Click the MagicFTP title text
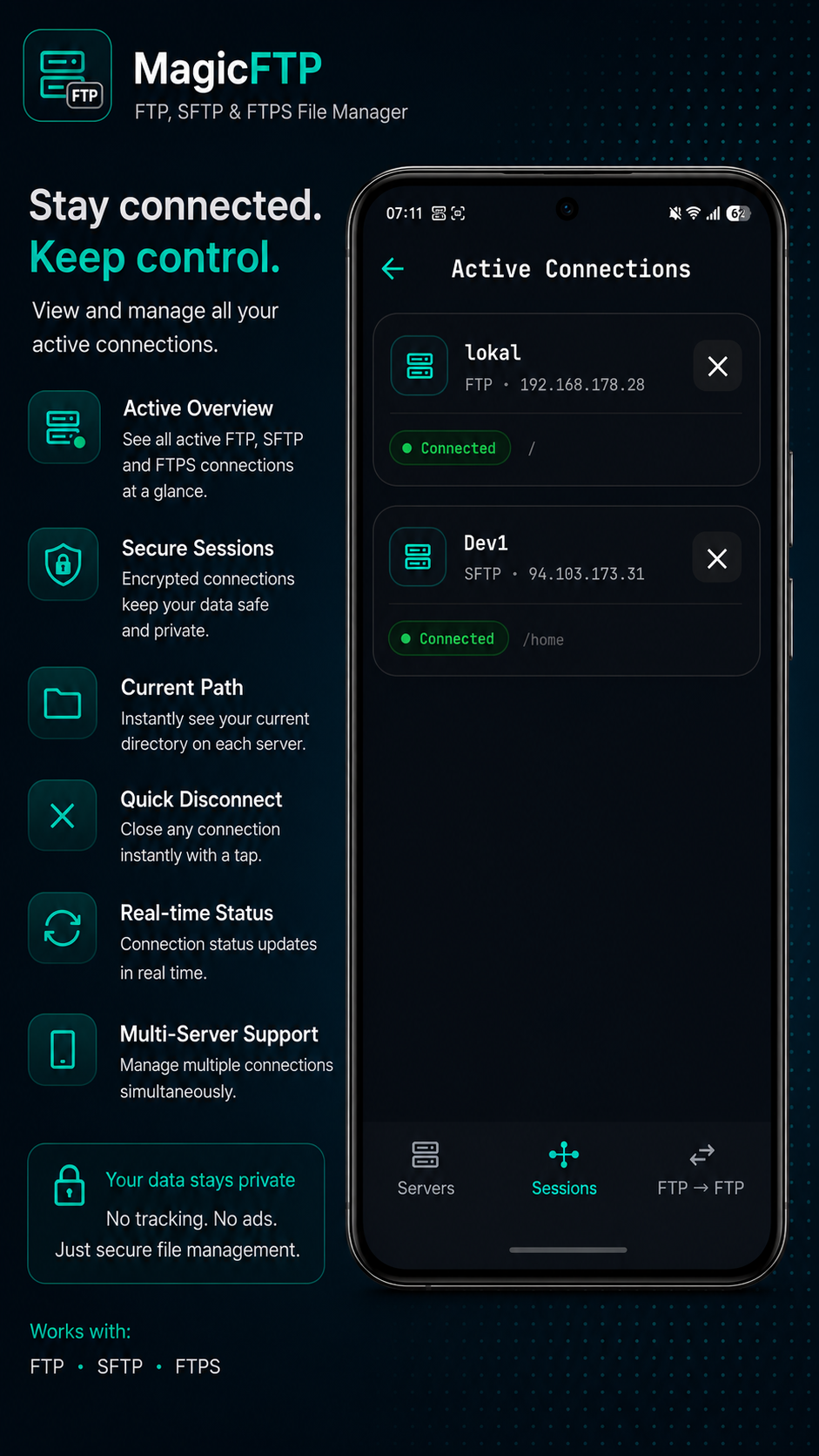The image size is (819, 1456). pos(228,69)
